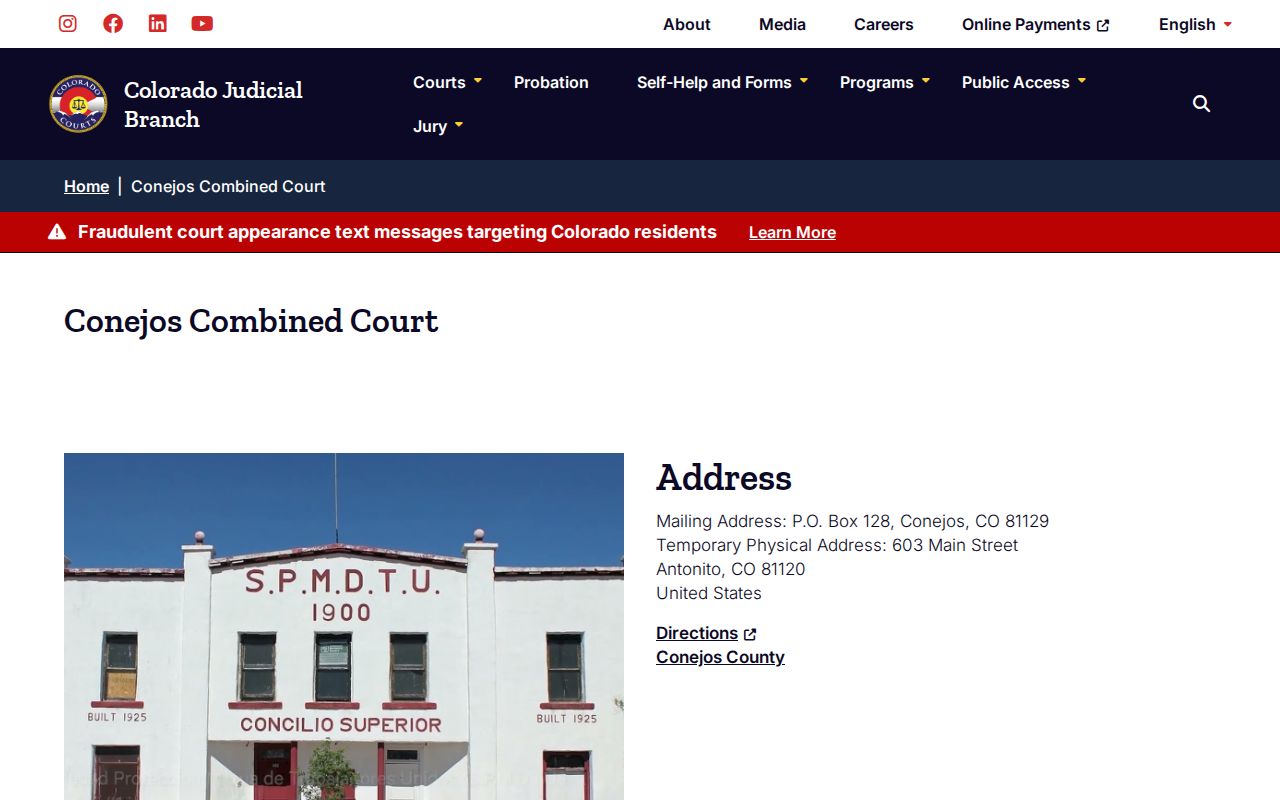
Task: Click the mailing address P.O. Box 128 line
Action: pos(852,521)
